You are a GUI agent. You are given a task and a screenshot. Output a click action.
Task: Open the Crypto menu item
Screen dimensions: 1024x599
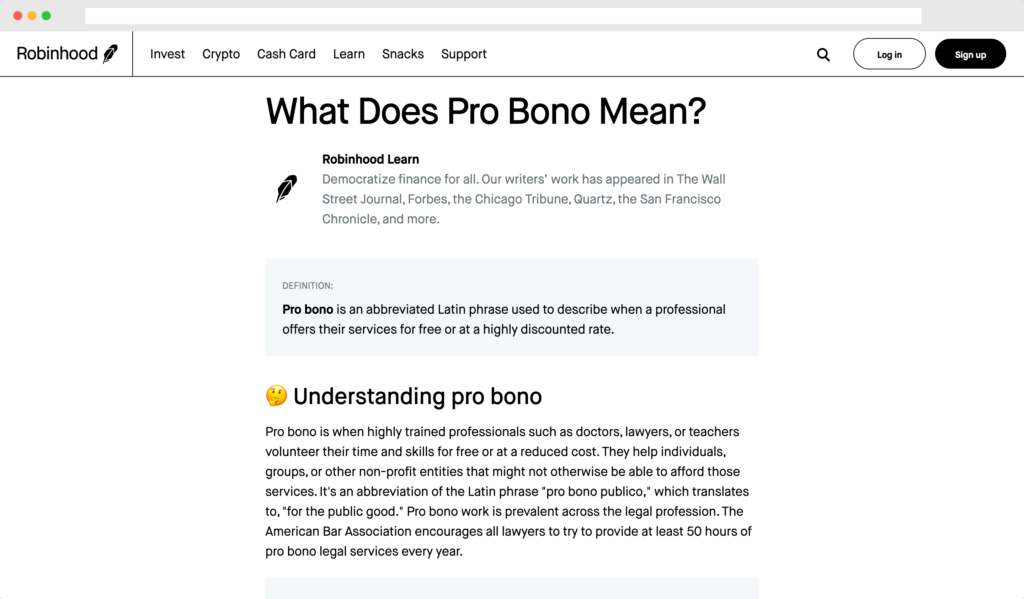point(221,54)
